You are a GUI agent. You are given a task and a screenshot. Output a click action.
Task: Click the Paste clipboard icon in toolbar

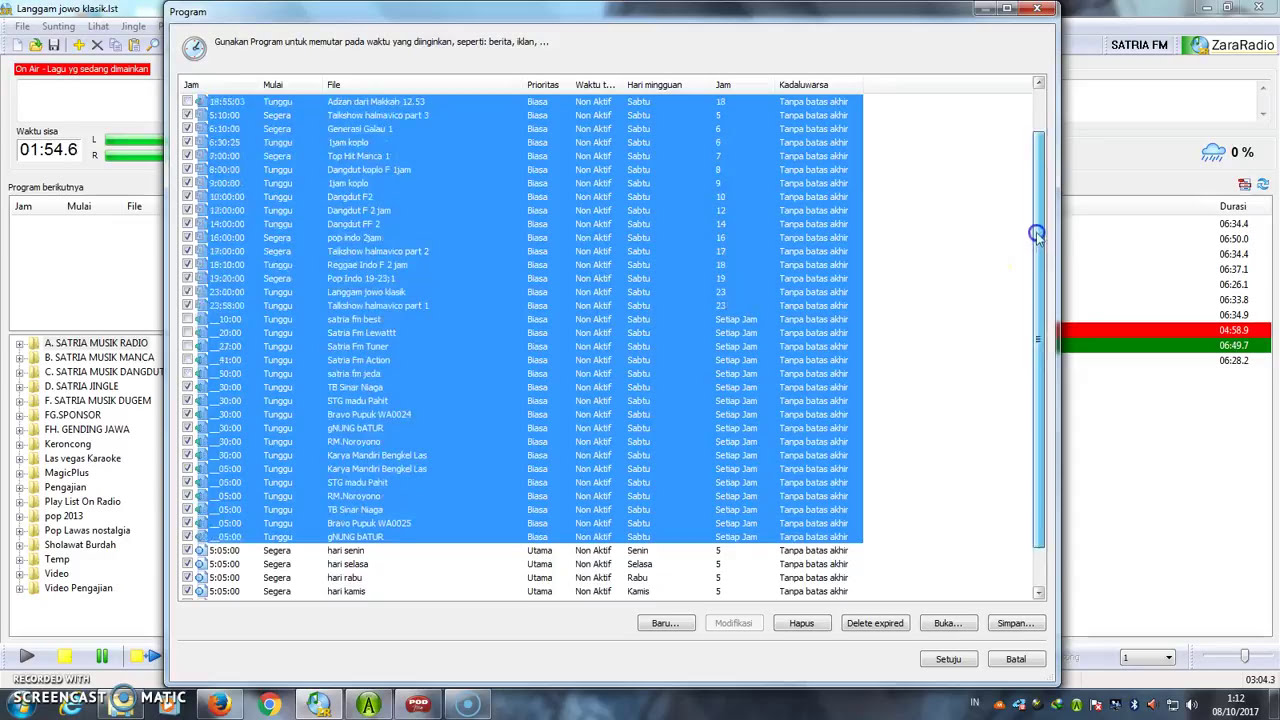tap(134, 45)
